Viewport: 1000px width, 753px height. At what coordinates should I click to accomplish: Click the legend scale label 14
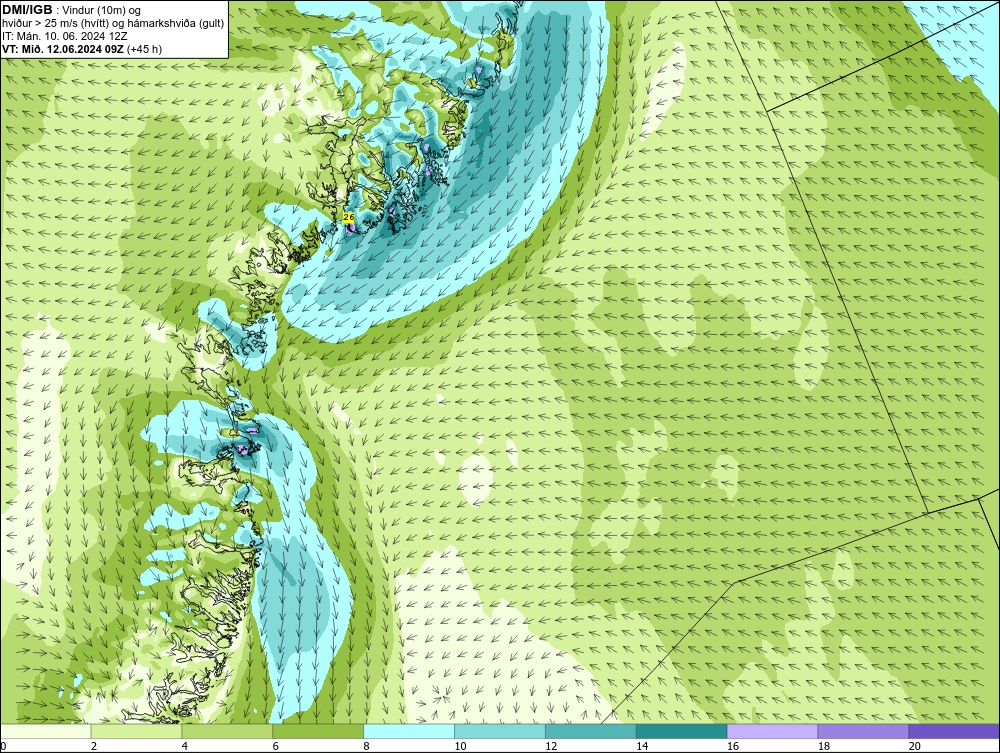[641, 746]
